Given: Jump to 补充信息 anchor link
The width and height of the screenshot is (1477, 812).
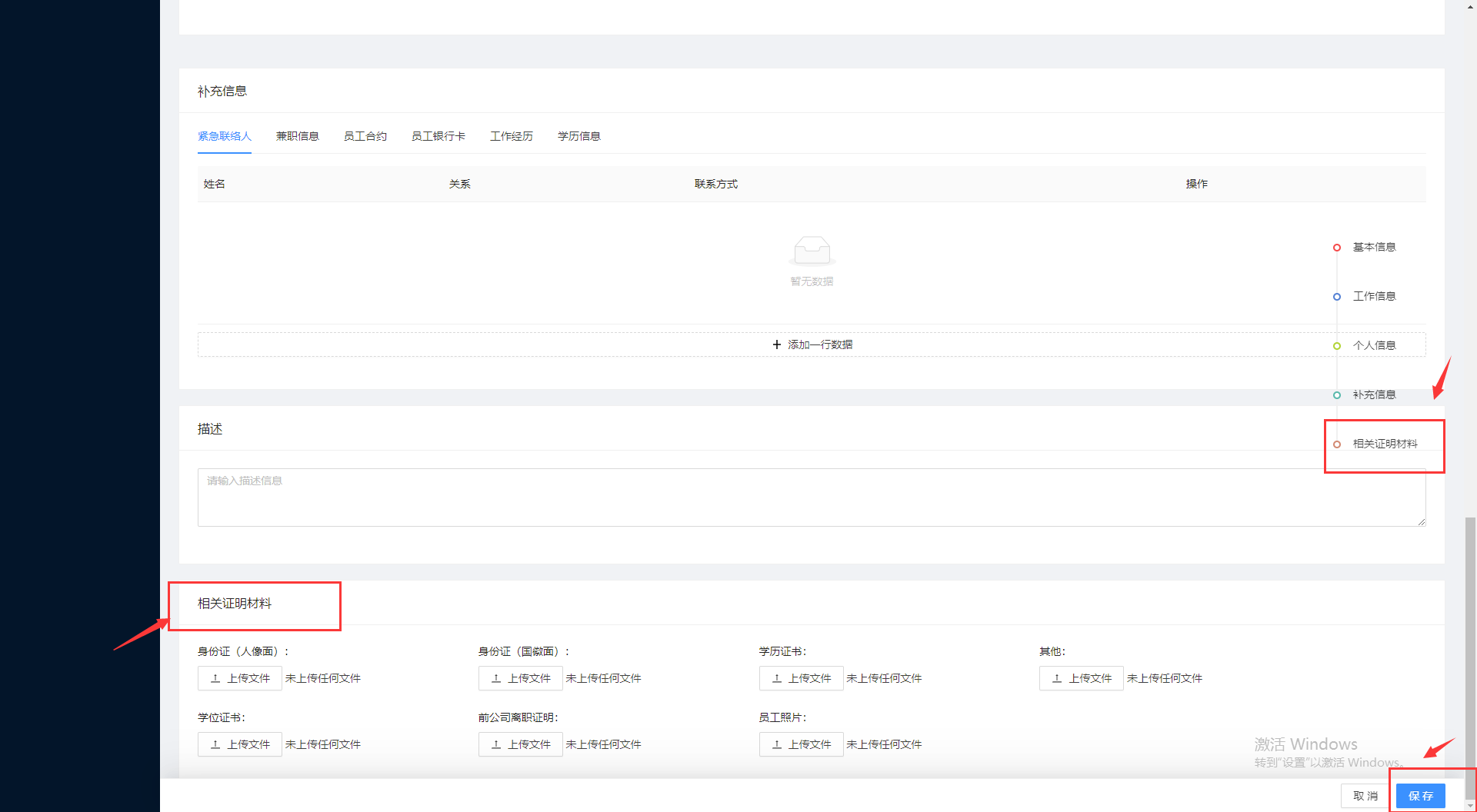Looking at the screenshot, I should 1375,394.
